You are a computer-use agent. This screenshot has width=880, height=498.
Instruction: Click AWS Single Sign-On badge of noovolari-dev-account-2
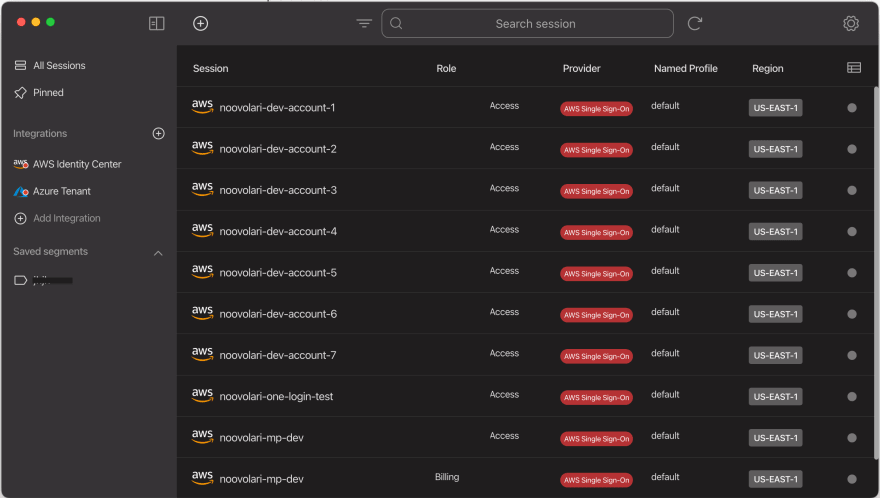point(596,150)
